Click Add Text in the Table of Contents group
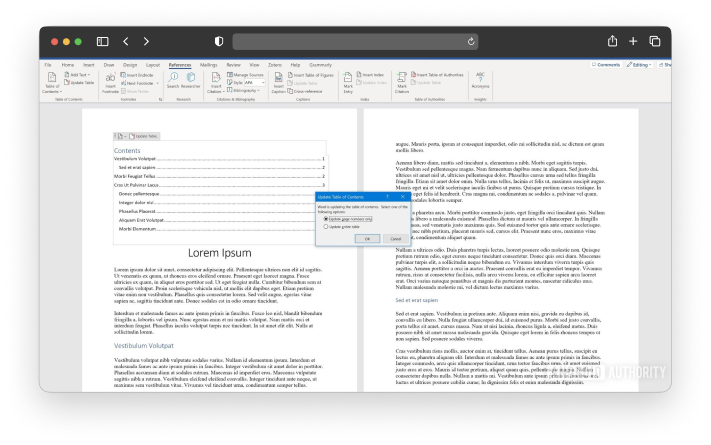The height and width of the screenshot is (445, 711). coord(77,75)
